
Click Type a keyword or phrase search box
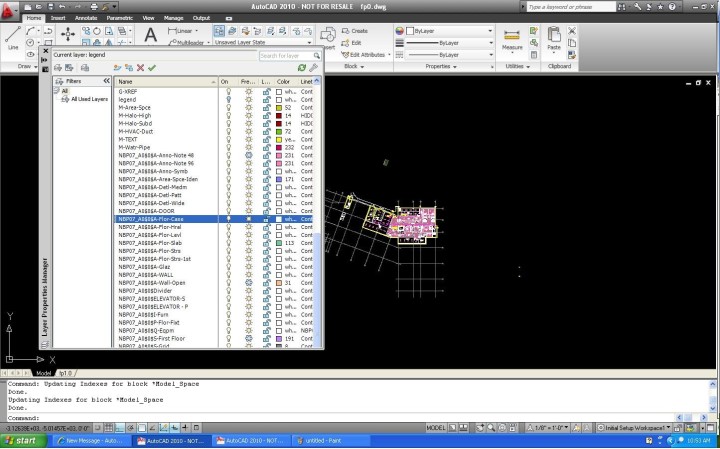tap(571, 6)
